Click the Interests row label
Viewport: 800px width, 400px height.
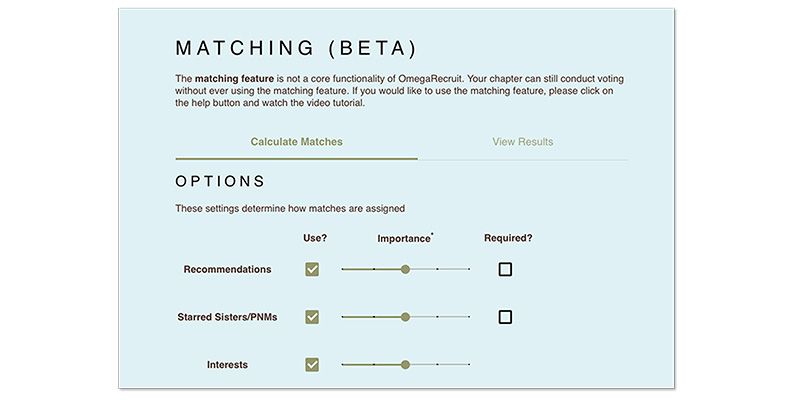tap(227, 365)
